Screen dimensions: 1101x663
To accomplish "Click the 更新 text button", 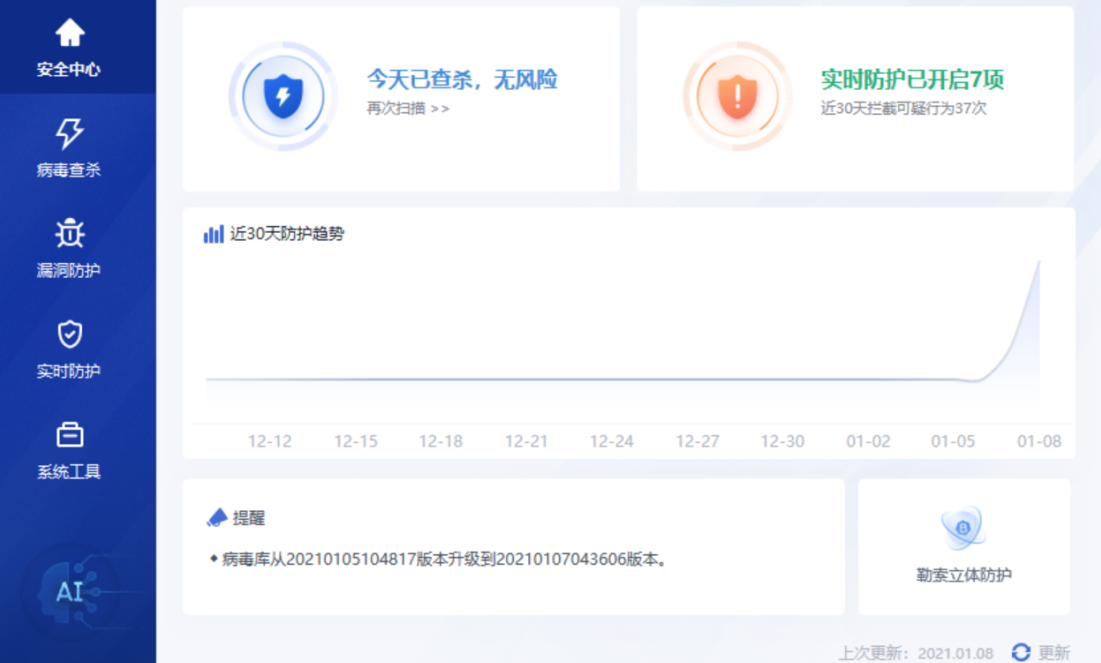I will [1054, 652].
